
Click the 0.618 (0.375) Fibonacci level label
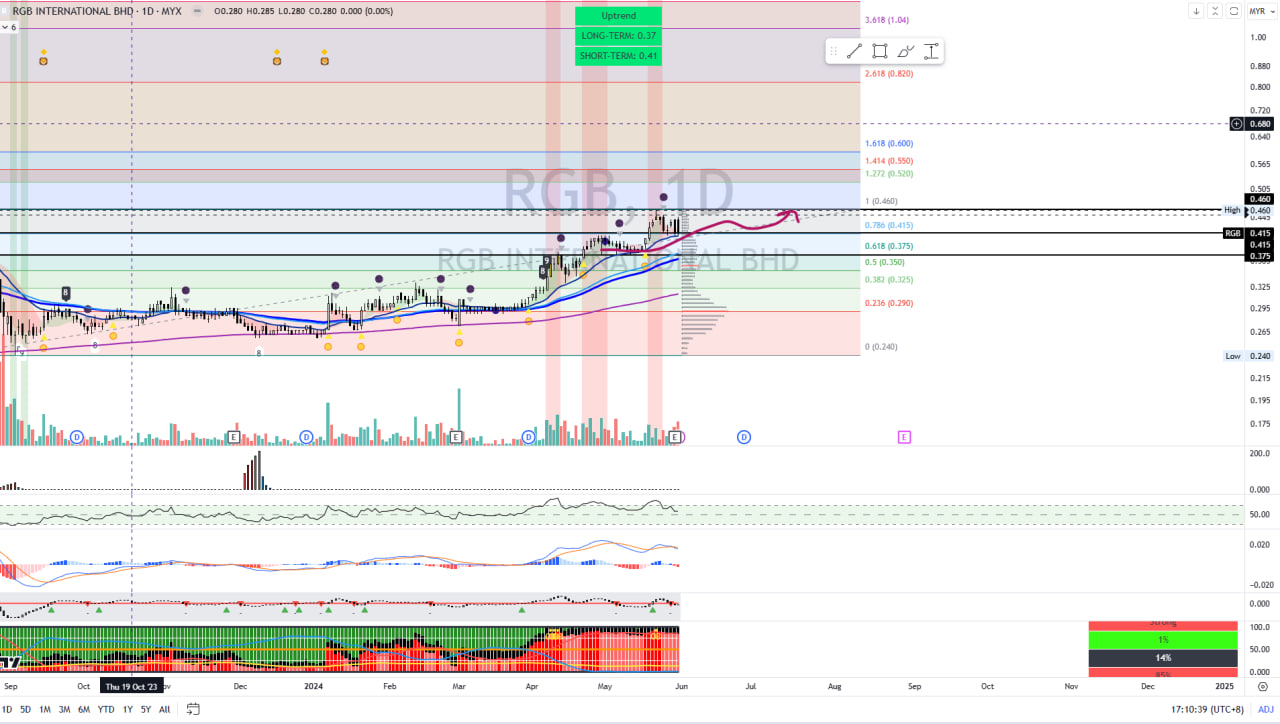(x=889, y=246)
